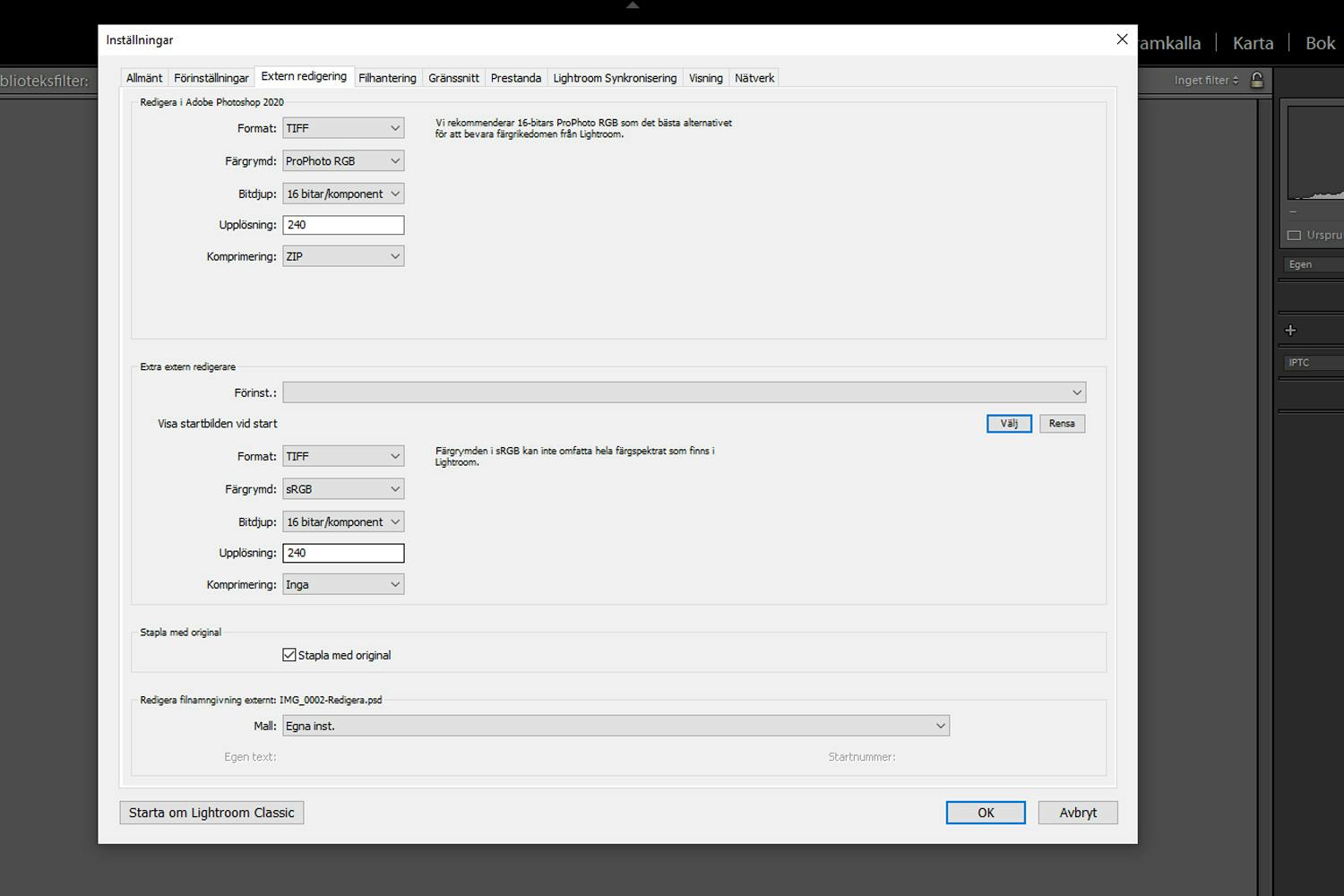This screenshot has height=896, width=1344.
Task: Open extra editor Format dropdown
Action: coord(343,456)
